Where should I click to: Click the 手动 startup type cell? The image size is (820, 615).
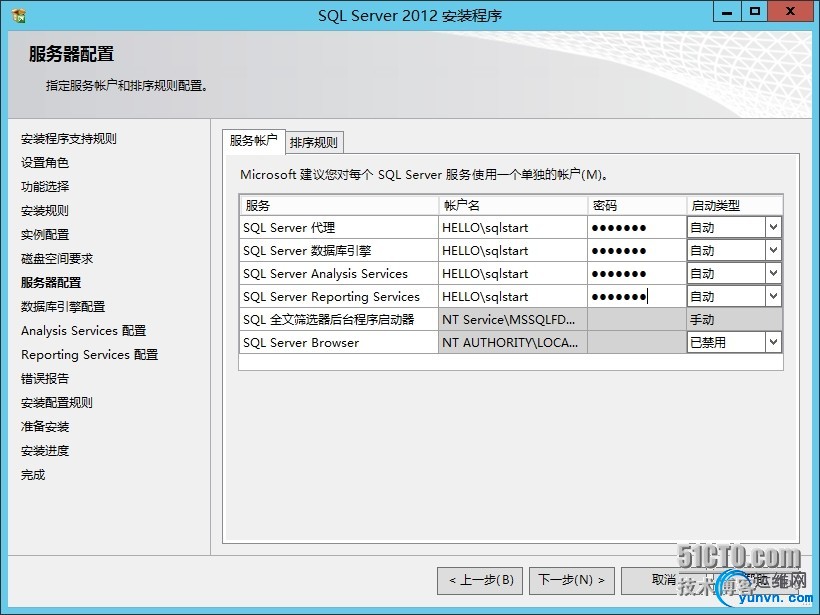pos(735,320)
